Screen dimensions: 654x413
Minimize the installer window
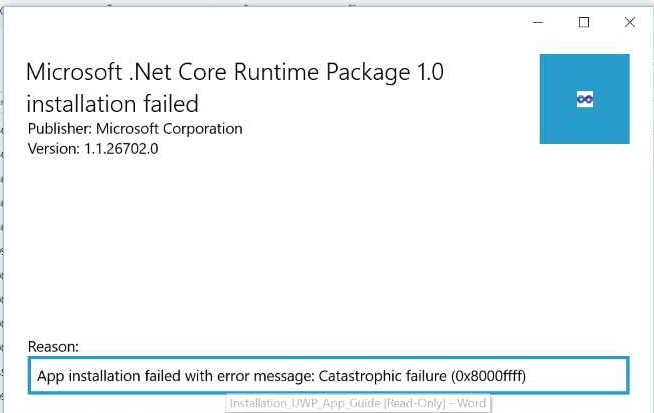[539, 22]
